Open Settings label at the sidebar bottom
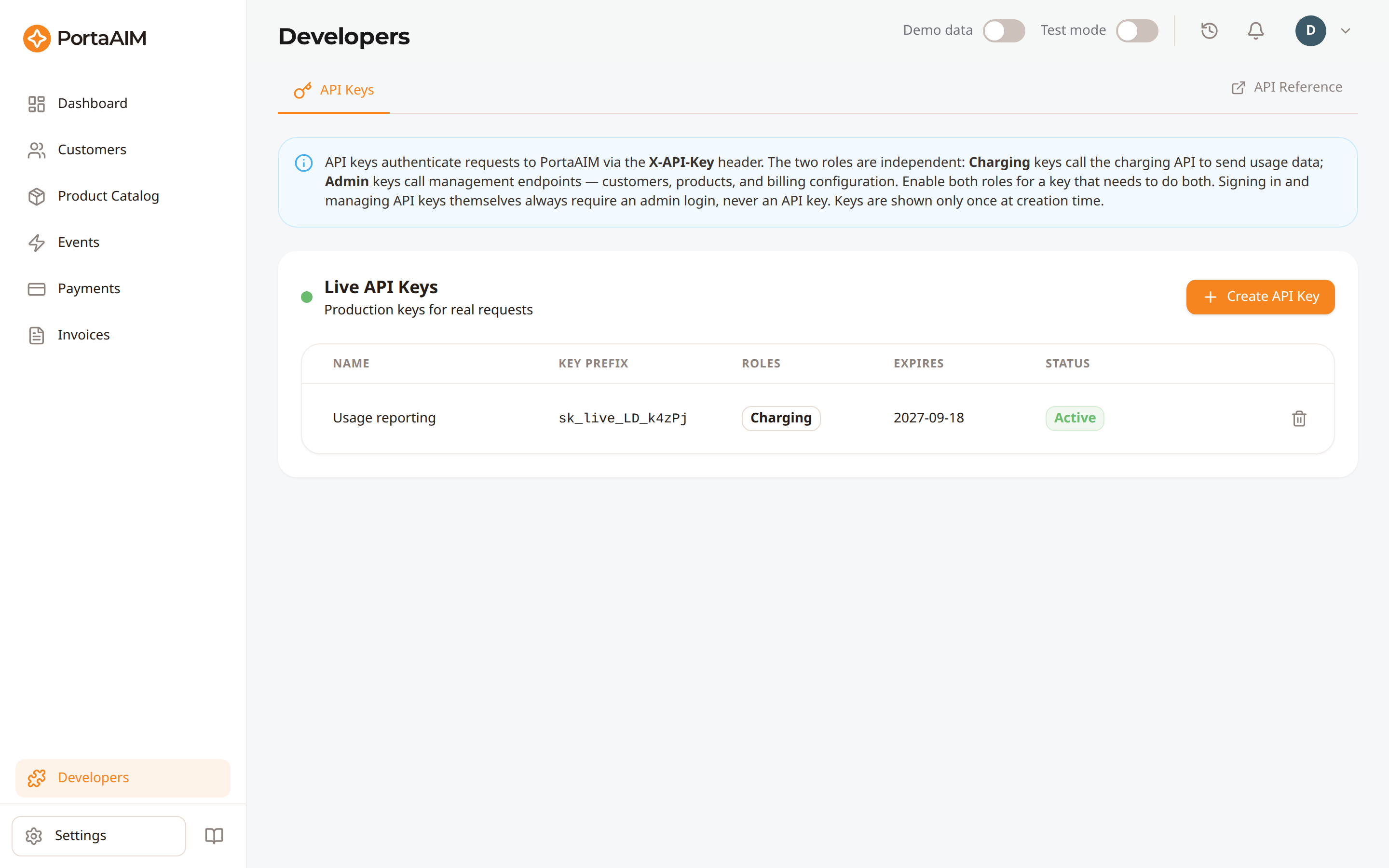 tap(81, 835)
